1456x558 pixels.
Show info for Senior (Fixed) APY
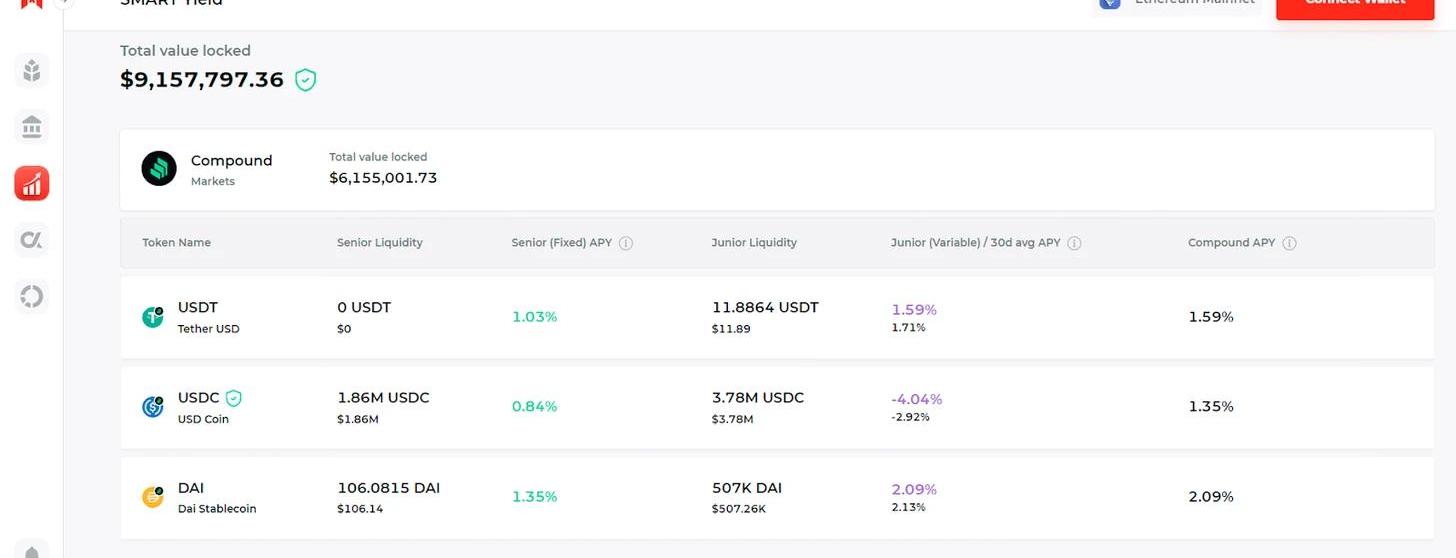pos(626,243)
